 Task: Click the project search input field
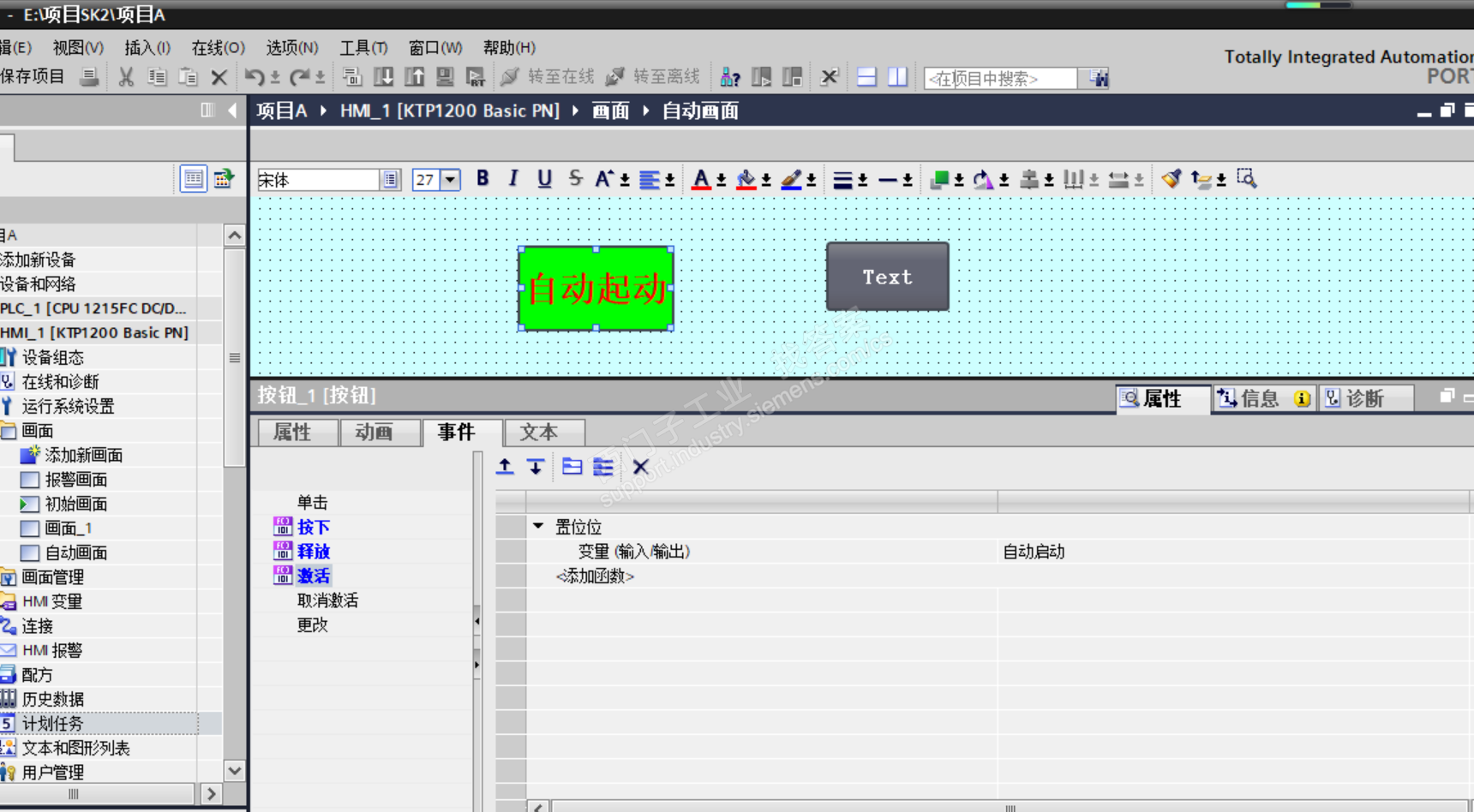[x=1000, y=78]
